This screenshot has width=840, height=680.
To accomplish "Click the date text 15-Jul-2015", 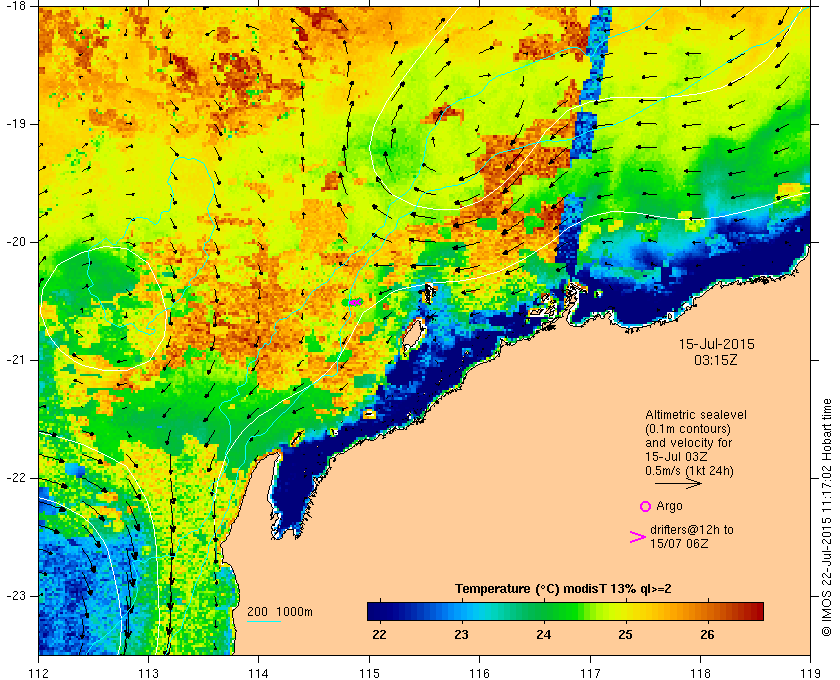I will pyautogui.click(x=716, y=344).
